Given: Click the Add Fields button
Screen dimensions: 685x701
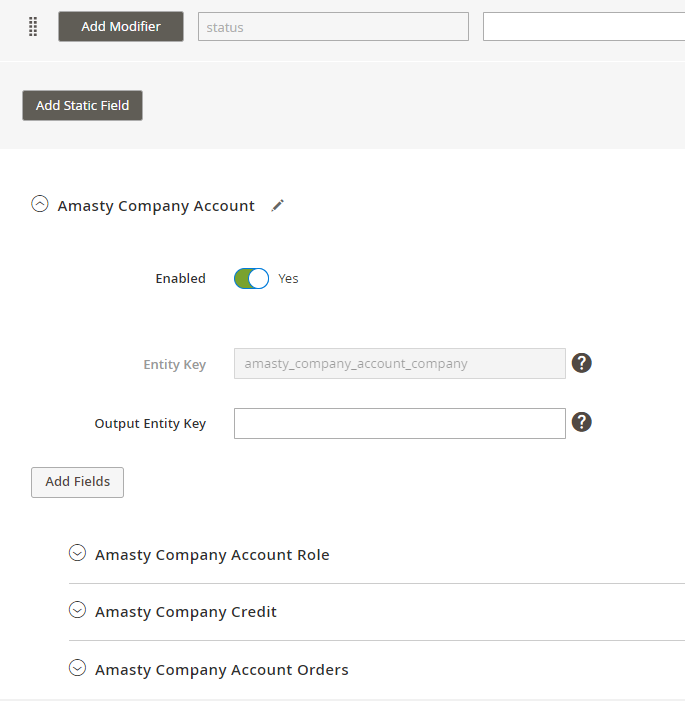Looking at the screenshot, I should (77, 482).
